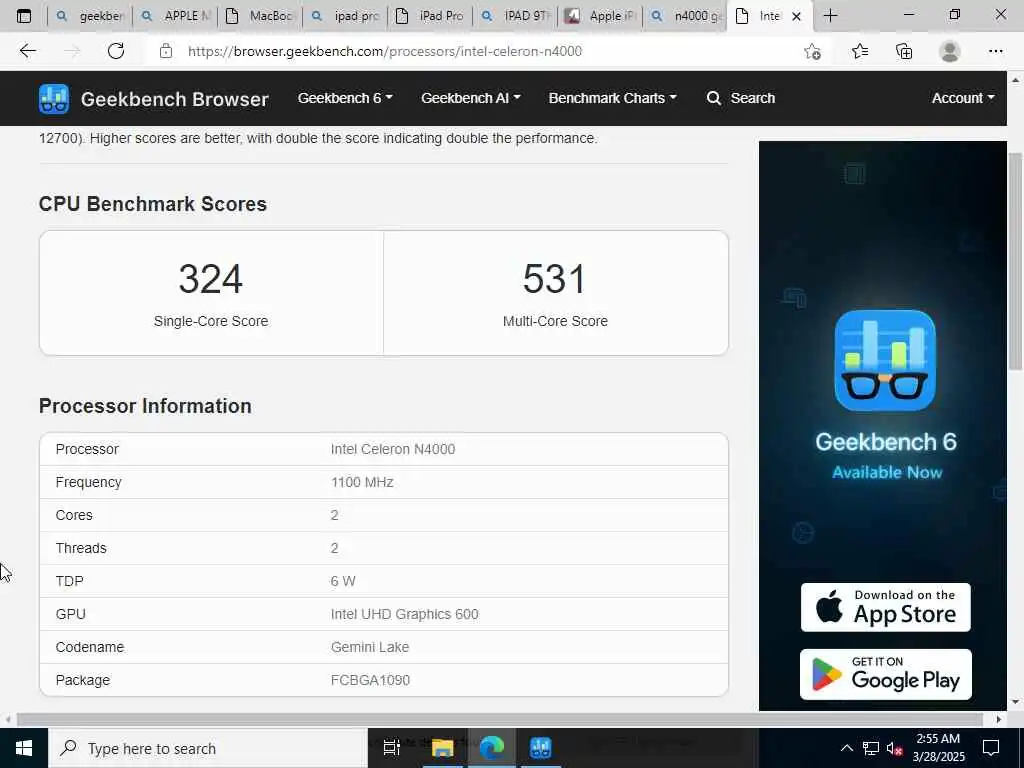Switch to Microsoft Edge on taskbar

coord(492,748)
